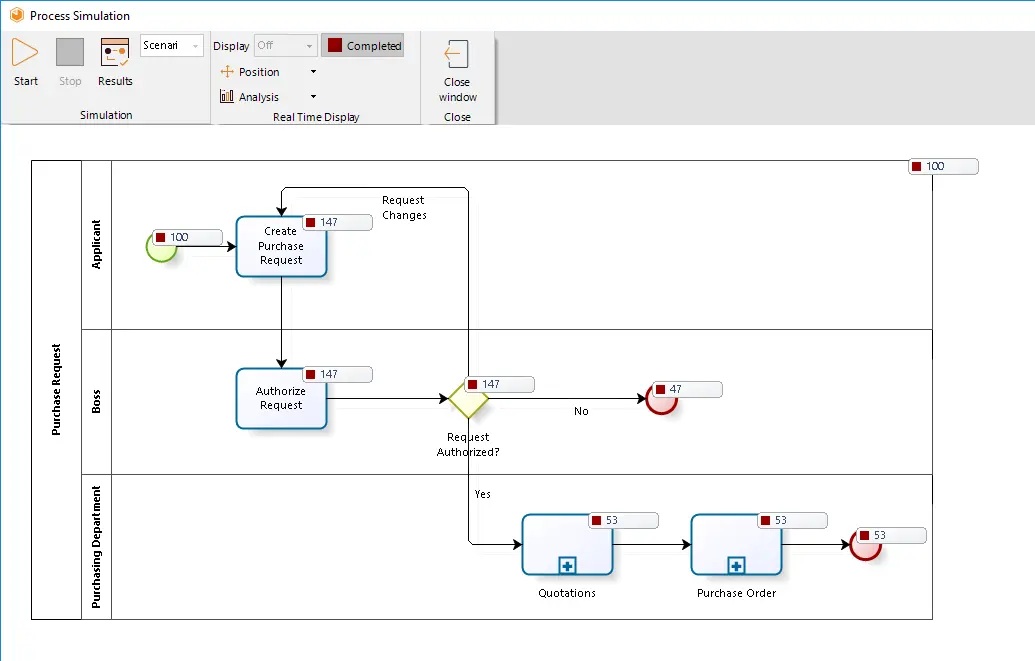Click the 147 counter on the gateway
The width and height of the screenshot is (1035, 661).
click(x=500, y=384)
